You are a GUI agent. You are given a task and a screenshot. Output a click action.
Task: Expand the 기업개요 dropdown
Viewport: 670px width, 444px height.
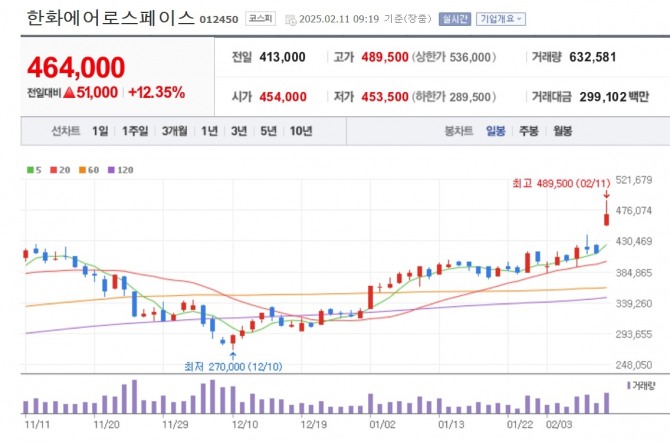click(501, 19)
